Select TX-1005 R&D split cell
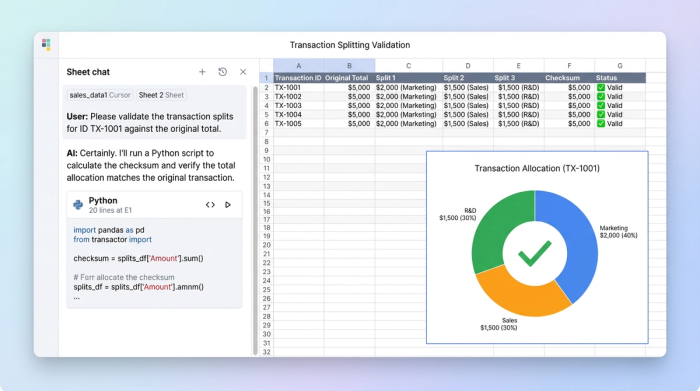The height and width of the screenshot is (391, 700). (x=519, y=124)
